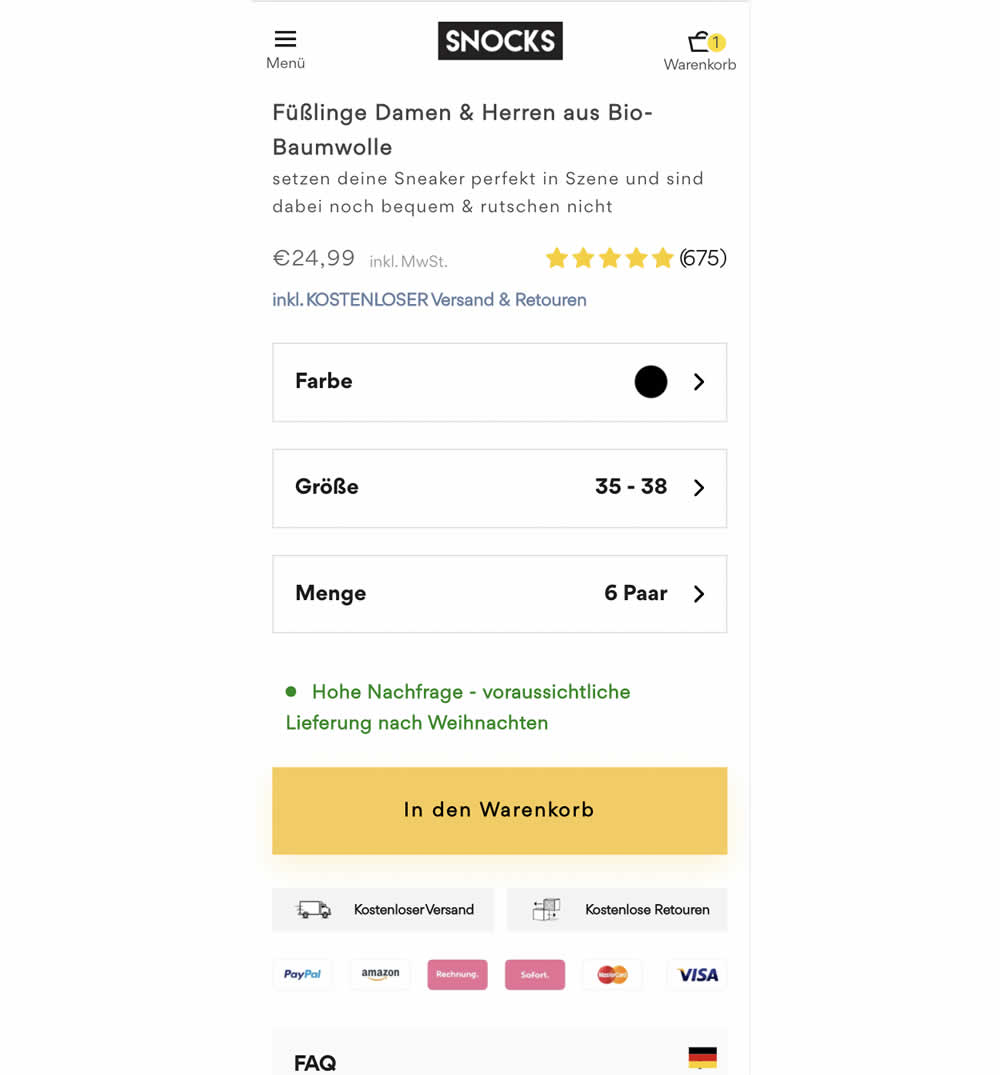Expand the Farbe color selector
Screen dimensions: 1000x1075
point(499,382)
